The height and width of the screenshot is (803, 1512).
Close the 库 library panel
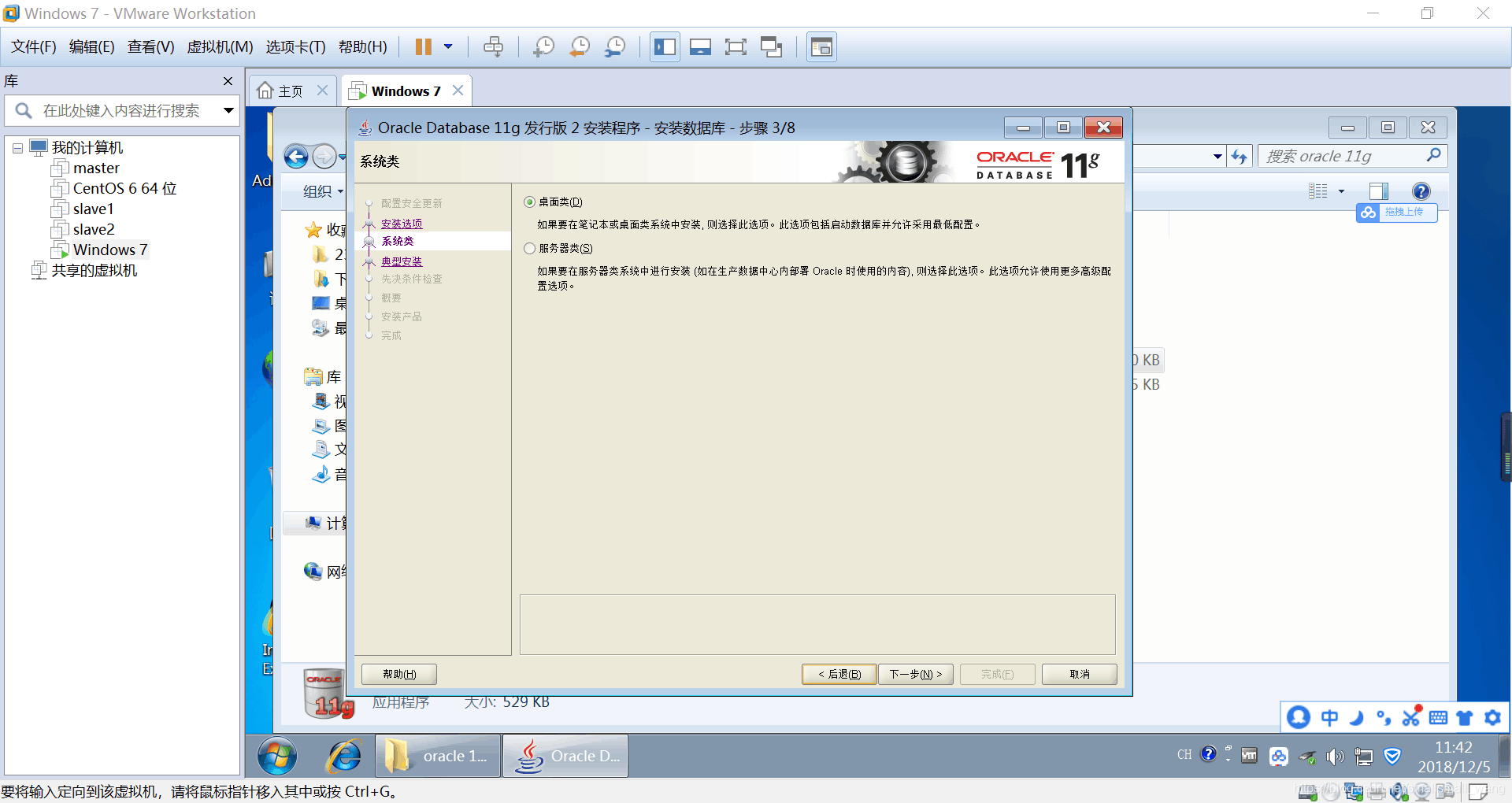pyautogui.click(x=228, y=81)
